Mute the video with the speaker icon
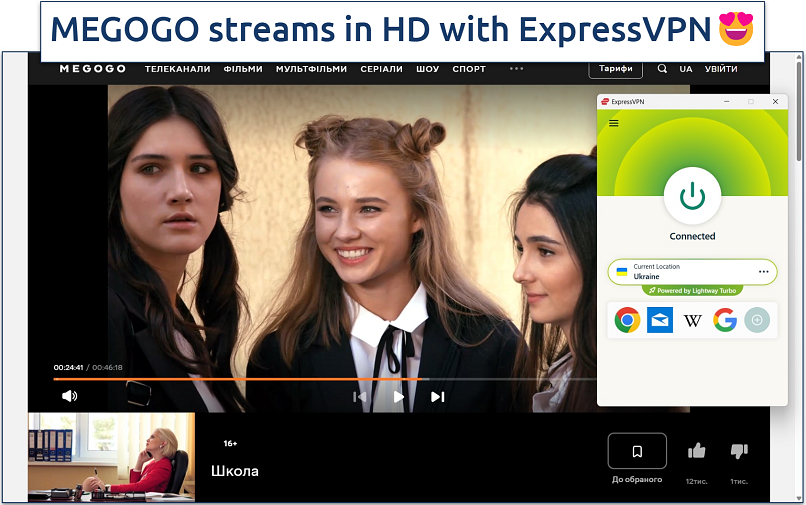The width and height of the screenshot is (806, 505). pos(69,396)
